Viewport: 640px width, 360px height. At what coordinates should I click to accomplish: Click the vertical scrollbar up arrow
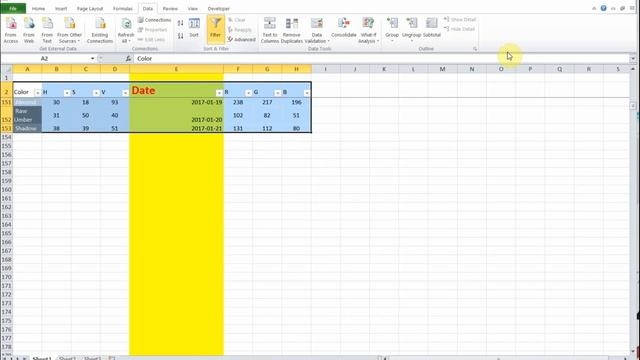pos(633,69)
